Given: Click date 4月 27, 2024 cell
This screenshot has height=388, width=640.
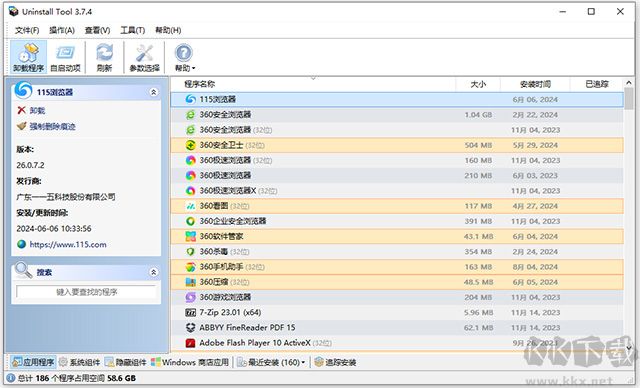Looking at the screenshot, I should tap(535, 206).
